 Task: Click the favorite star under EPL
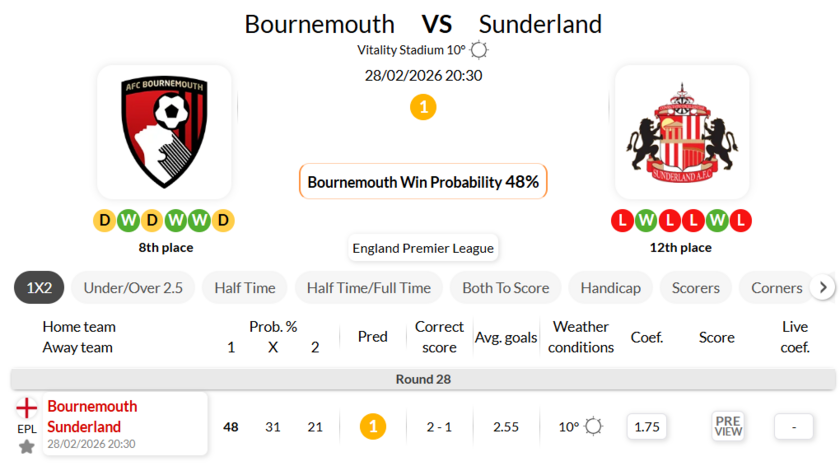[x=27, y=447]
